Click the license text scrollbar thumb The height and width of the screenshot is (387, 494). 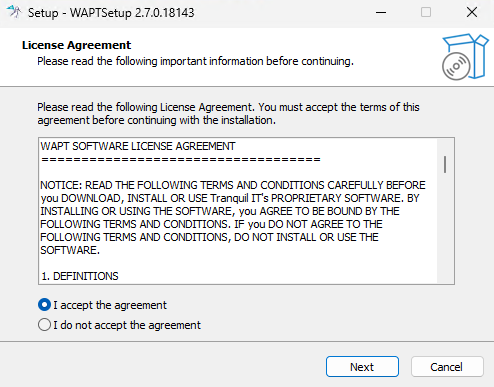coord(445,164)
